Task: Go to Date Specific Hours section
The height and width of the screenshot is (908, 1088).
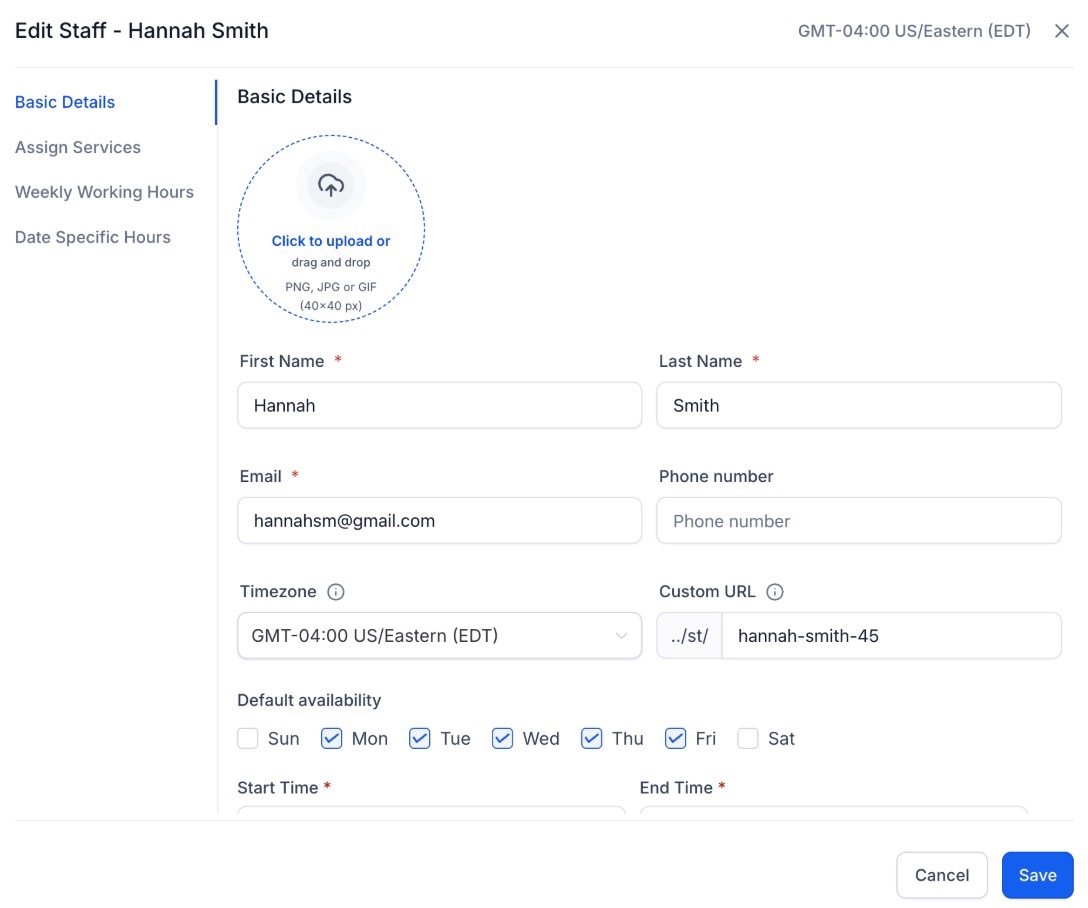Action: point(93,237)
